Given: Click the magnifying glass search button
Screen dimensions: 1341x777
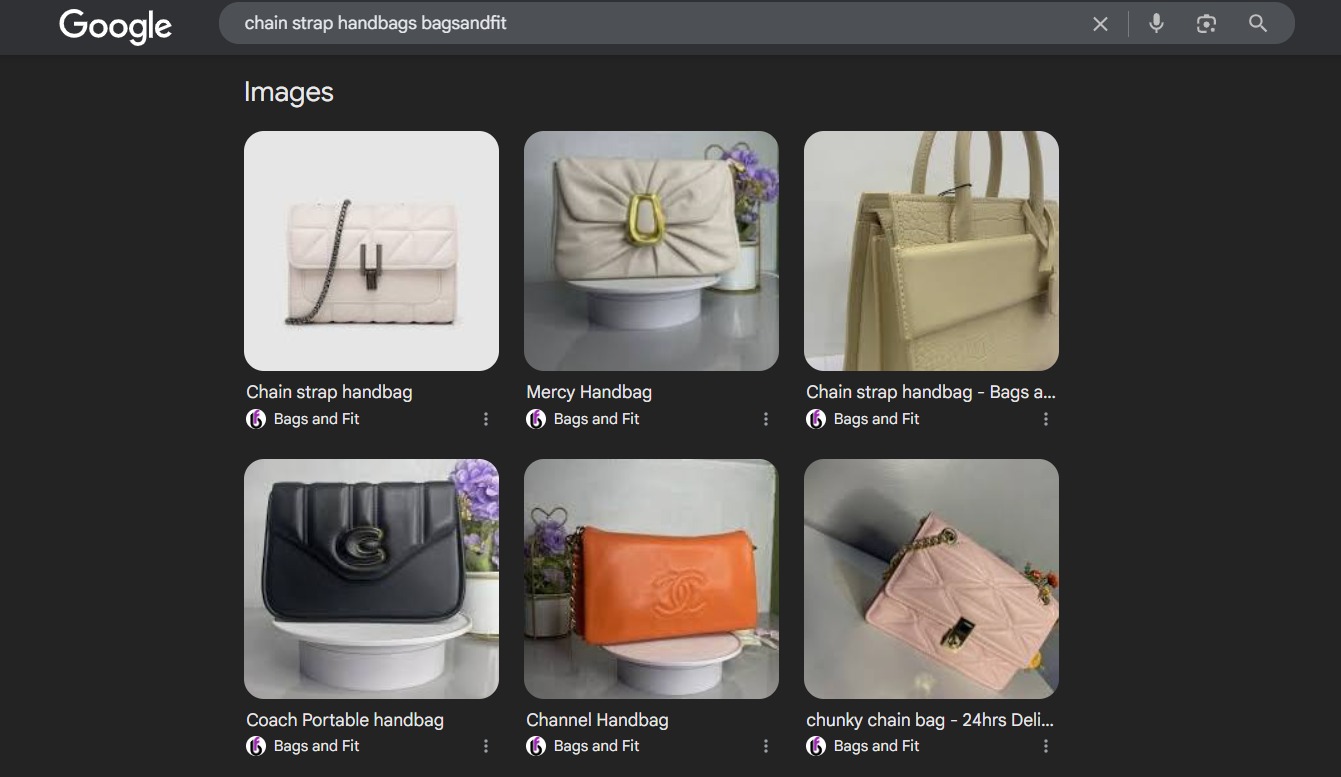Looking at the screenshot, I should 1258,24.
